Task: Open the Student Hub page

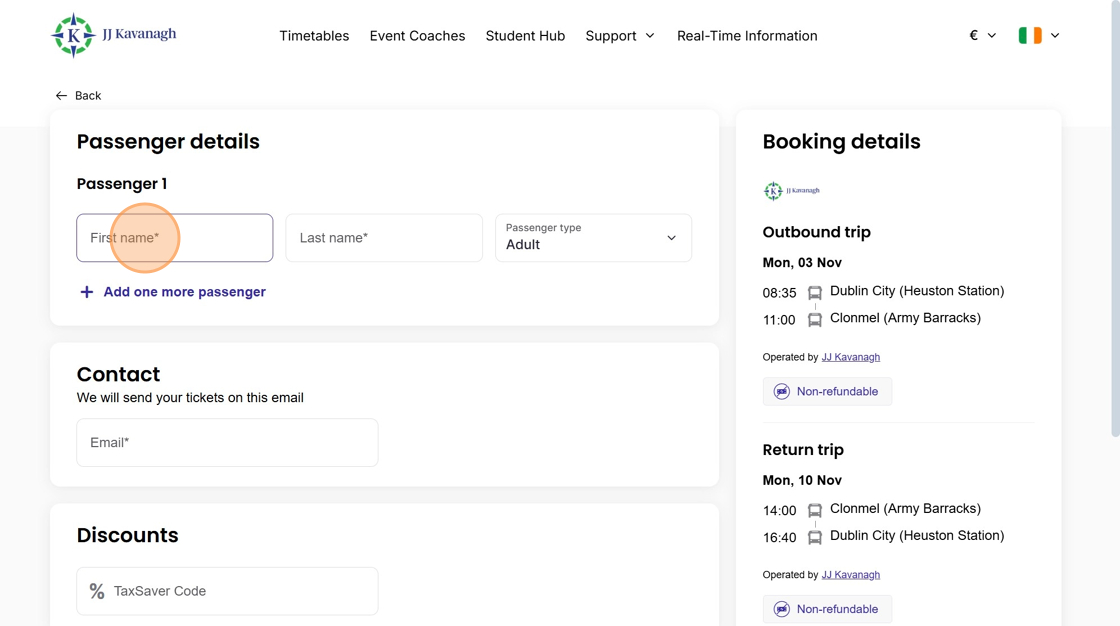Action: pyautogui.click(x=525, y=36)
